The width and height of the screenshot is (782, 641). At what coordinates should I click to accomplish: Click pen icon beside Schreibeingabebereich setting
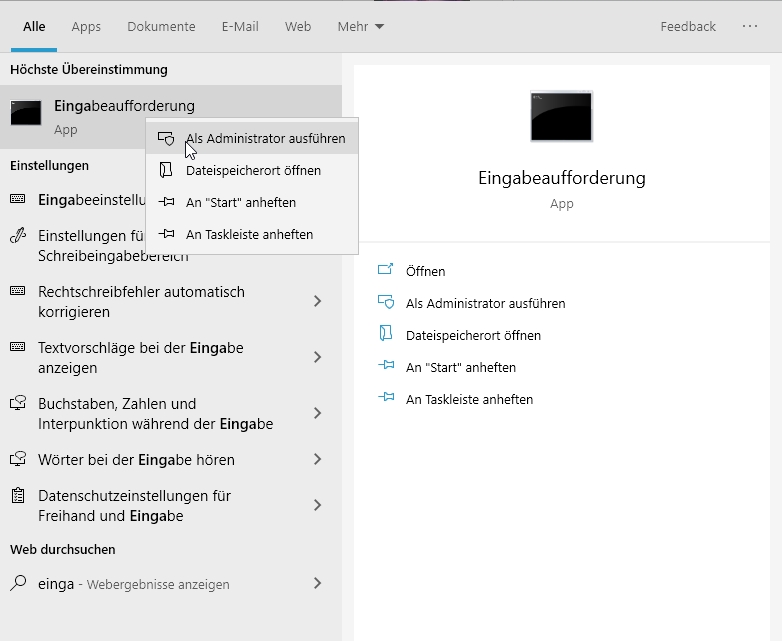coord(18,235)
